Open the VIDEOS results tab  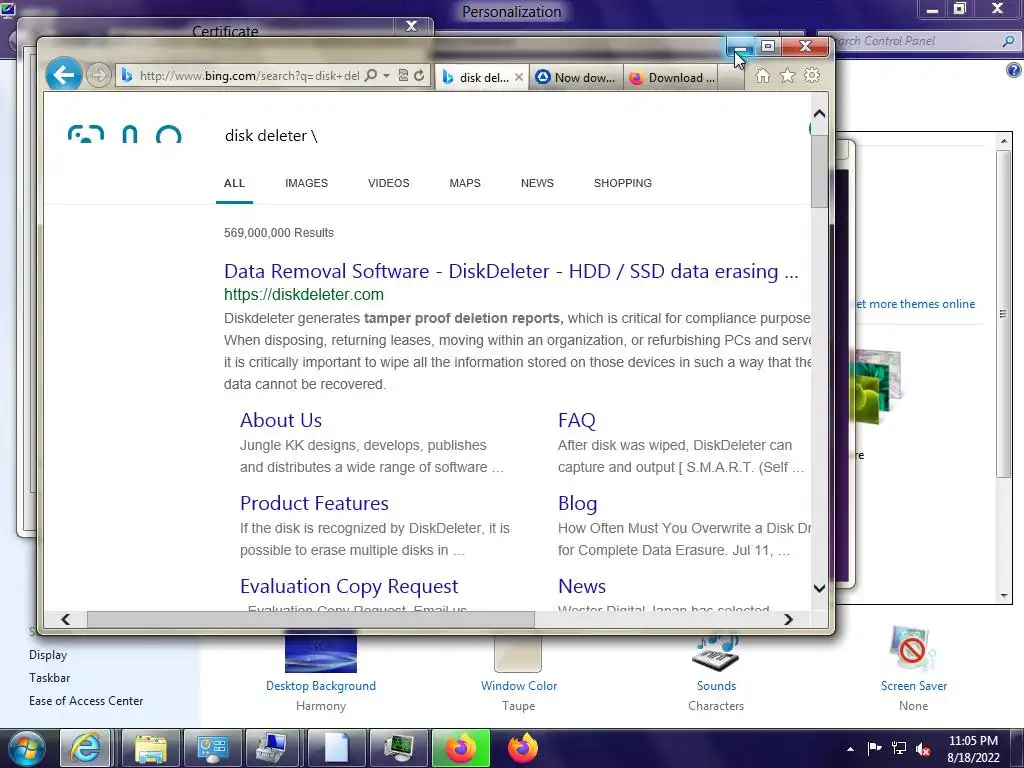(x=389, y=183)
